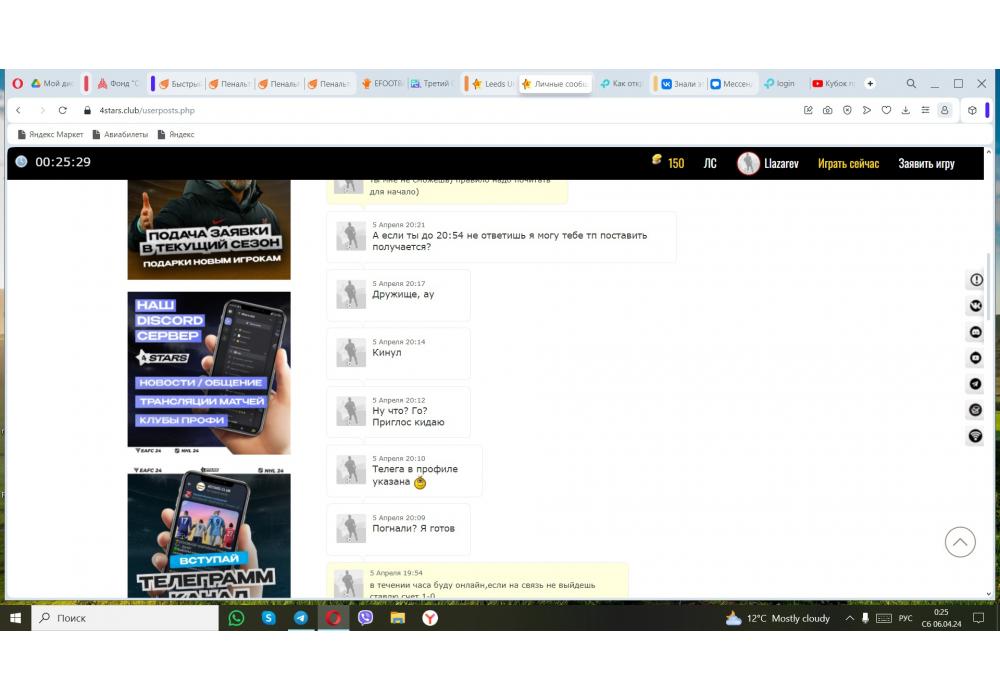
Task: Click the Discord server banner image
Action: click(x=209, y=372)
